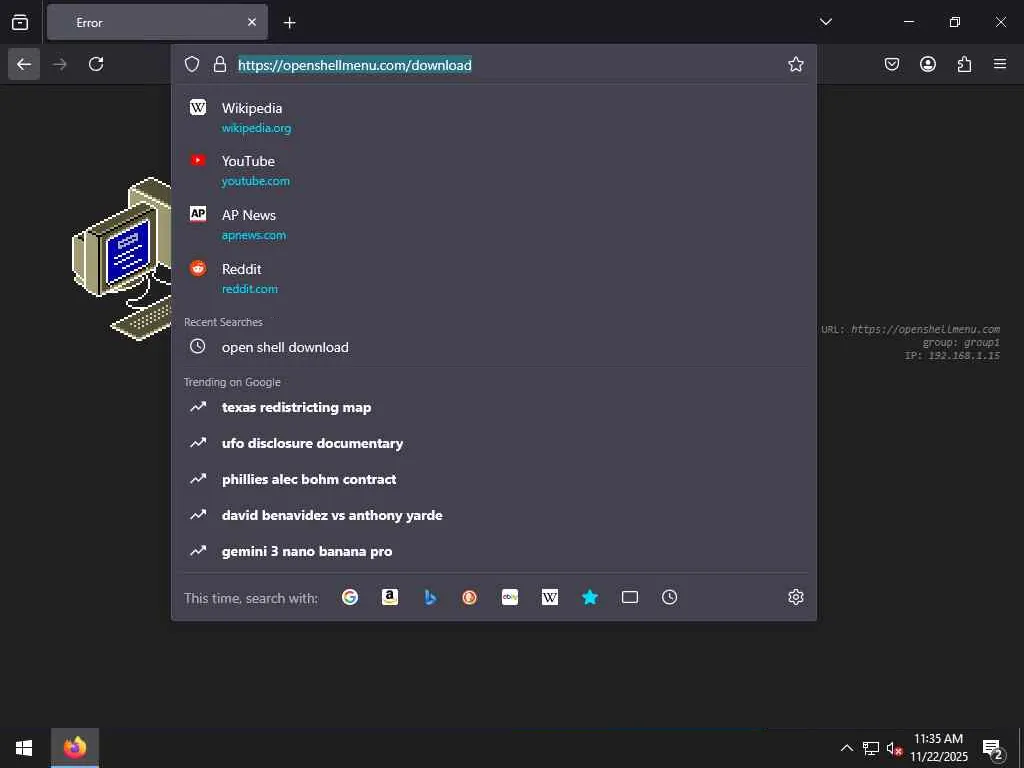Open the clock showing 11:35 AM
Image resolution: width=1024 pixels, height=768 pixels.
(x=939, y=748)
